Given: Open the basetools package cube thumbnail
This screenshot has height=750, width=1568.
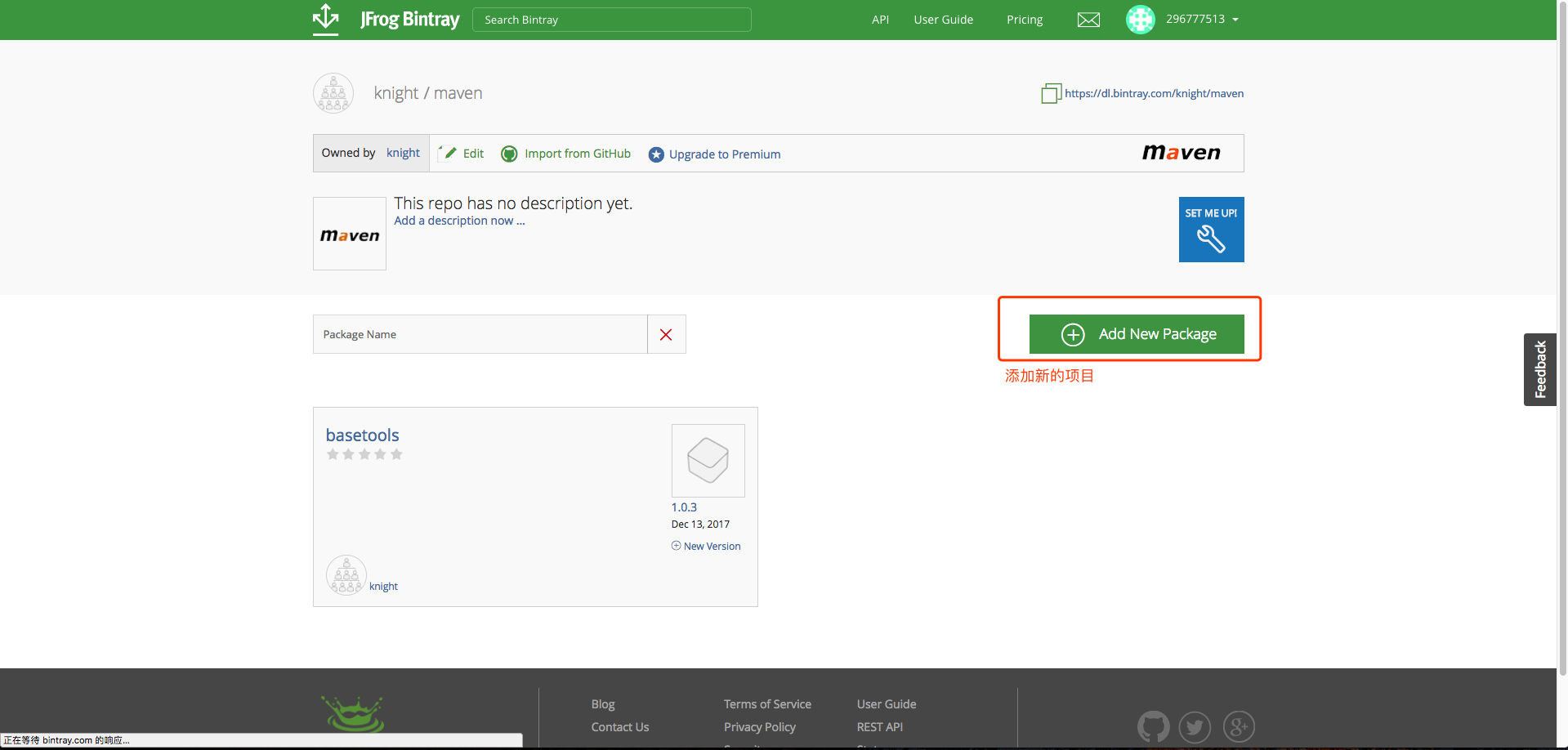Looking at the screenshot, I should (x=708, y=460).
